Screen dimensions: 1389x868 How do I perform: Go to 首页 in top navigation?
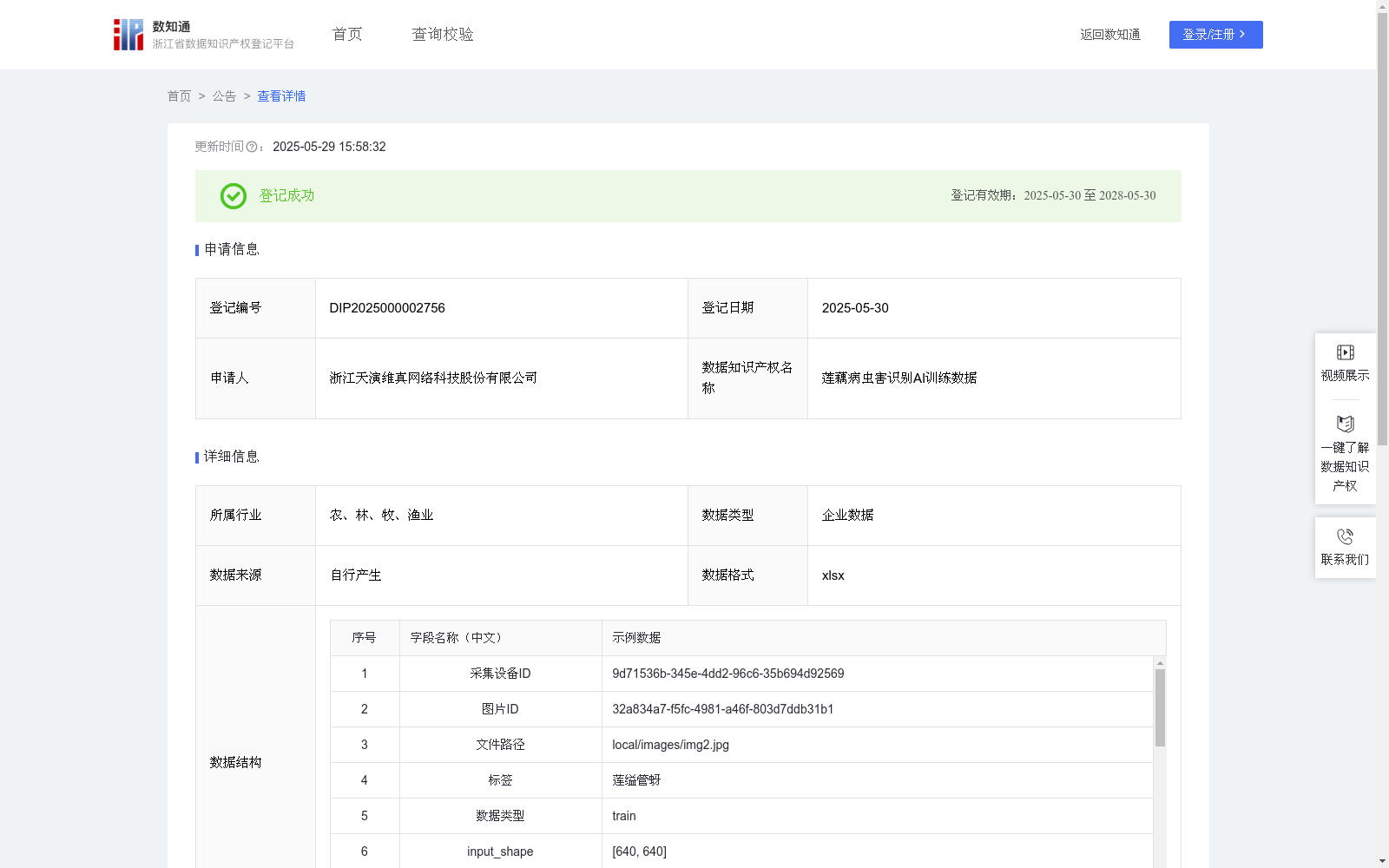[347, 35]
